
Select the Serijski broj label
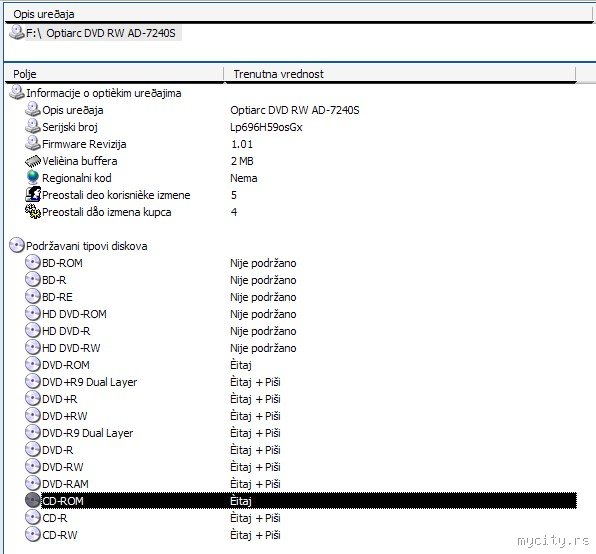click(x=70, y=127)
